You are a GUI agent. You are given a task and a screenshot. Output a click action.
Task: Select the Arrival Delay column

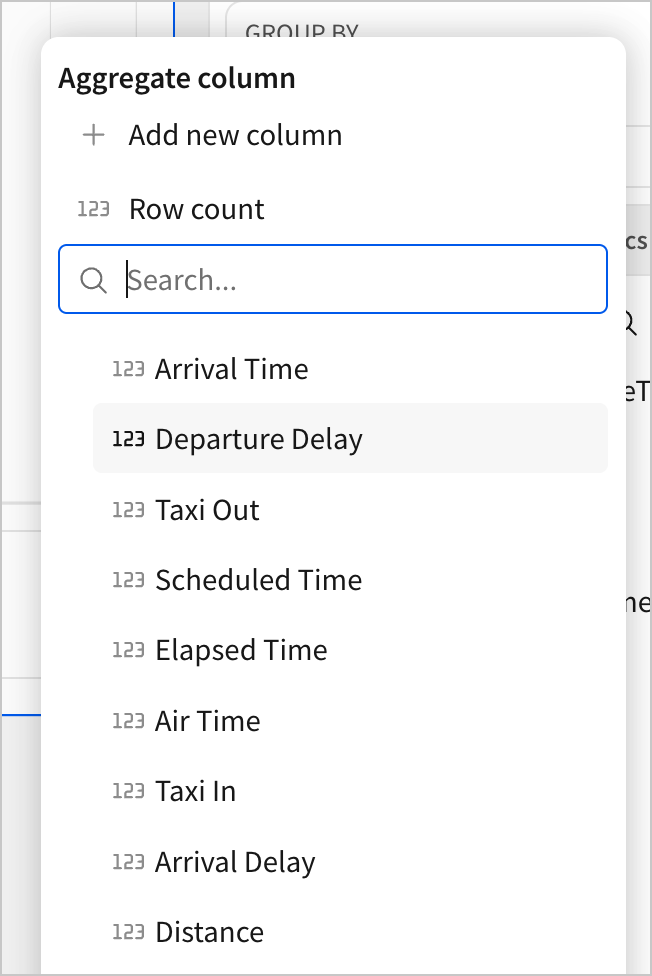coord(235,862)
